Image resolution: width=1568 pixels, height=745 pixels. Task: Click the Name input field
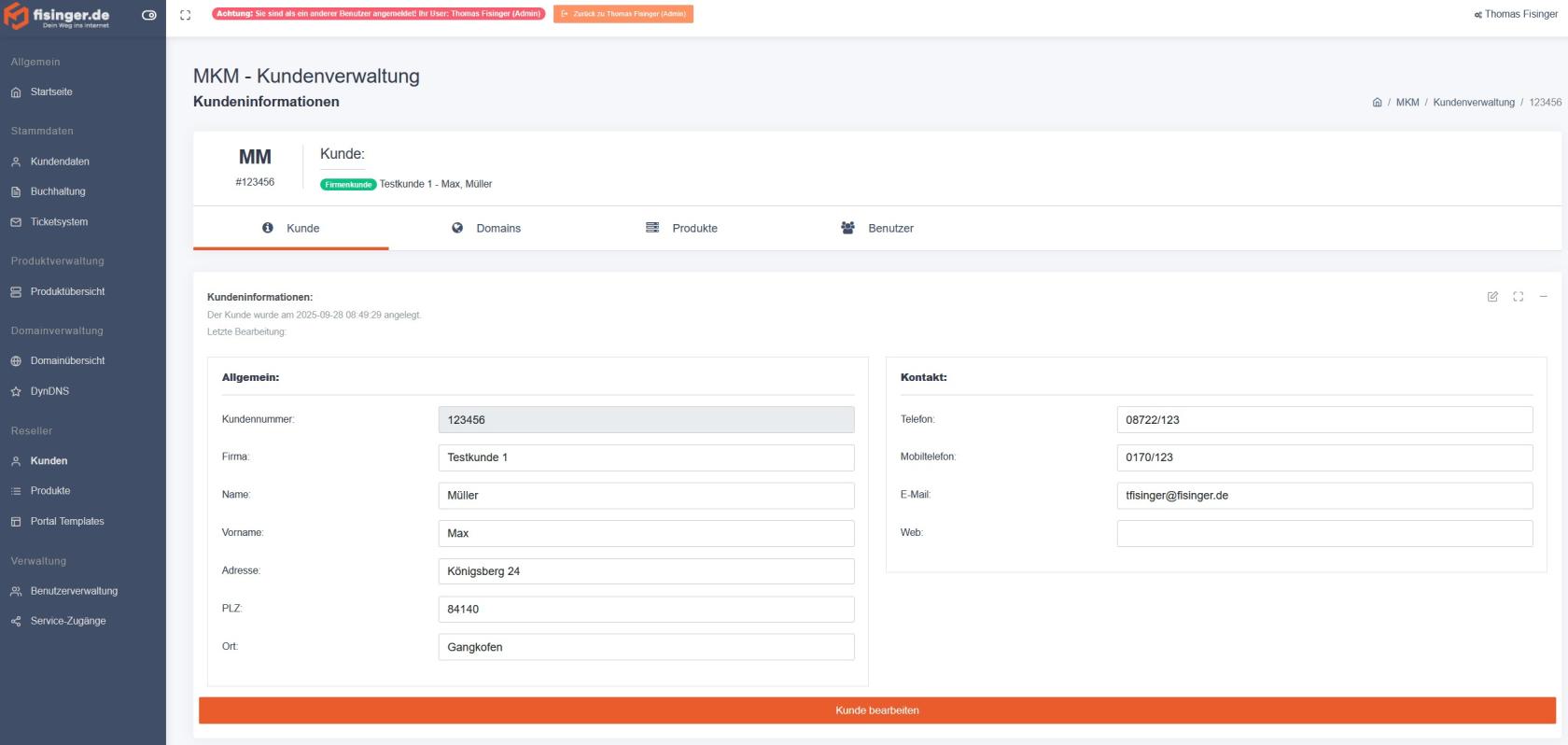[x=646, y=496]
